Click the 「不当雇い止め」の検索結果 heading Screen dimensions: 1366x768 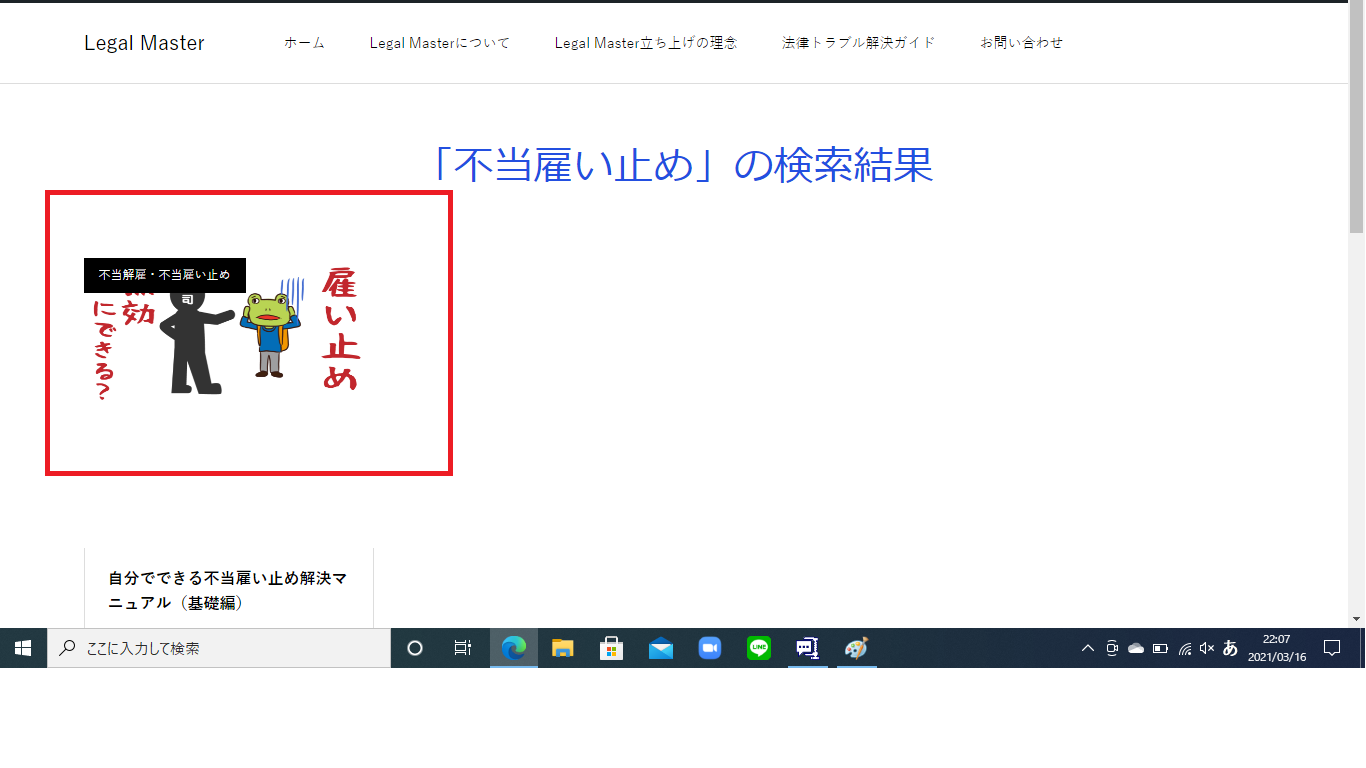pyautogui.click(x=683, y=165)
